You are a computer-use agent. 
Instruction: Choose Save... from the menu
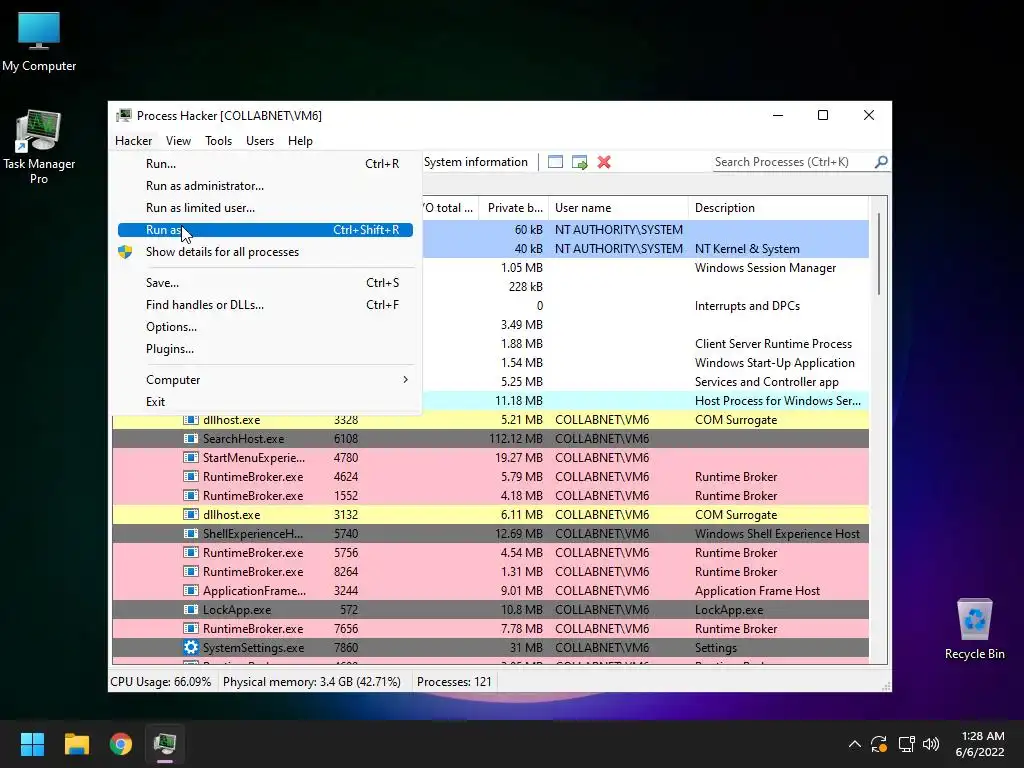point(265,283)
